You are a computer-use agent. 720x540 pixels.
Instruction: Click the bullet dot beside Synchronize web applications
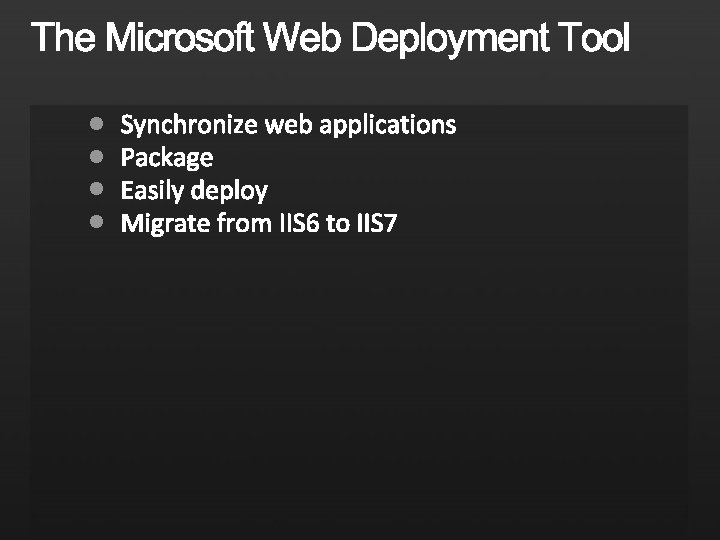point(95,124)
